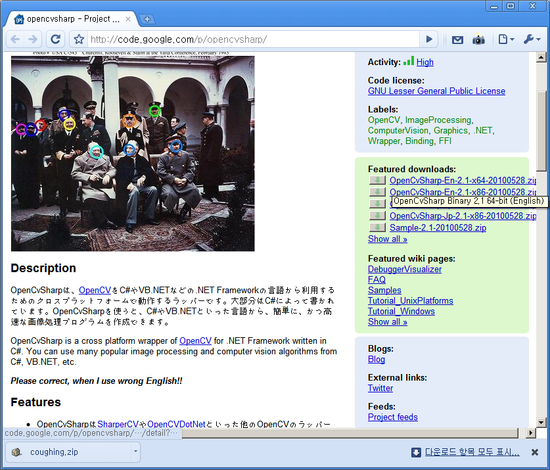The width and height of the screenshot is (550, 470).
Task: Click the Wrapper label
Action: (x=384, y=141)
